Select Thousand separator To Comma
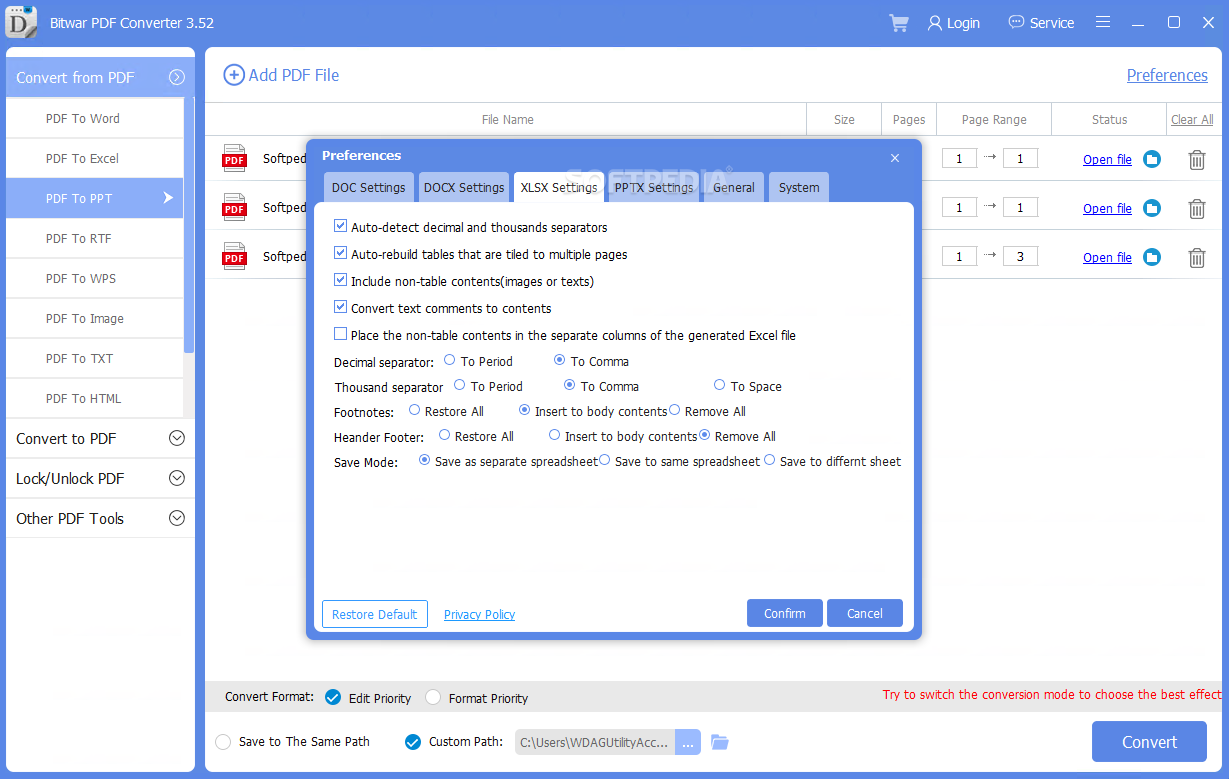The image size is (1229, 779). click(x=570, y=385)
